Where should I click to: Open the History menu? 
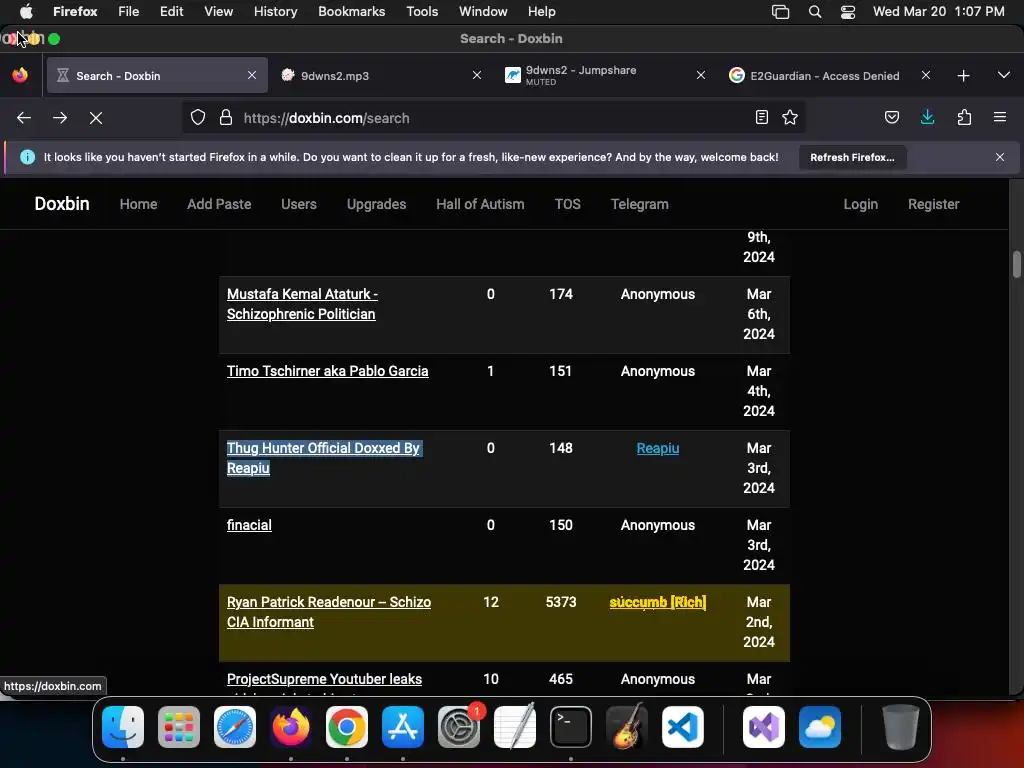(276, 12)
